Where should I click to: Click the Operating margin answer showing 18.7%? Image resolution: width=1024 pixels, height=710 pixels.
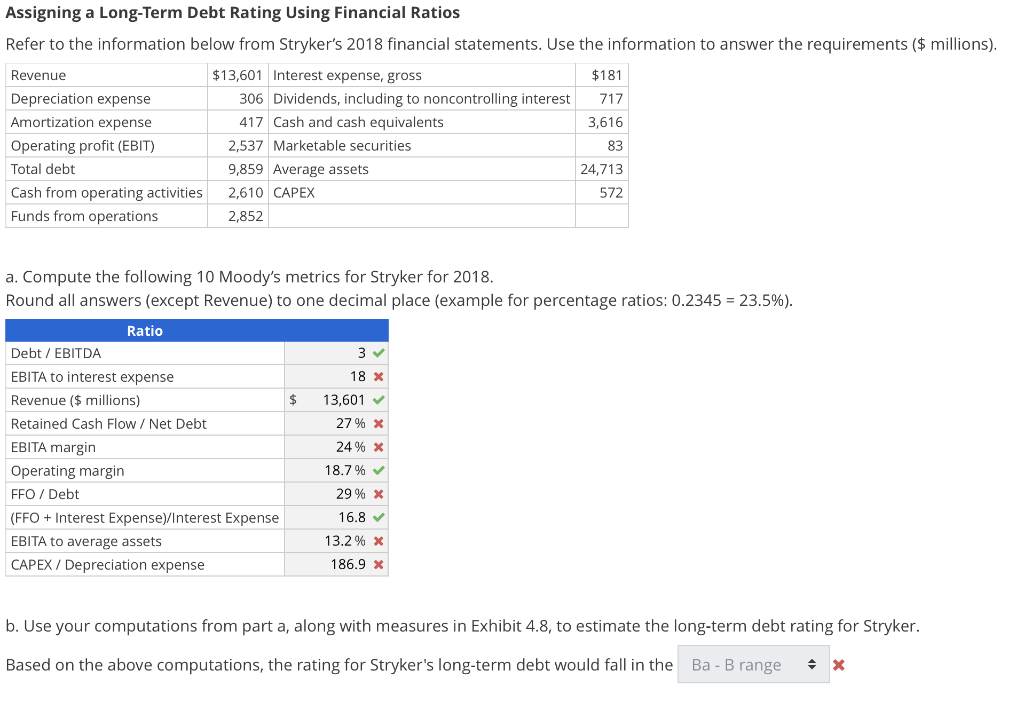coord(345,470)
